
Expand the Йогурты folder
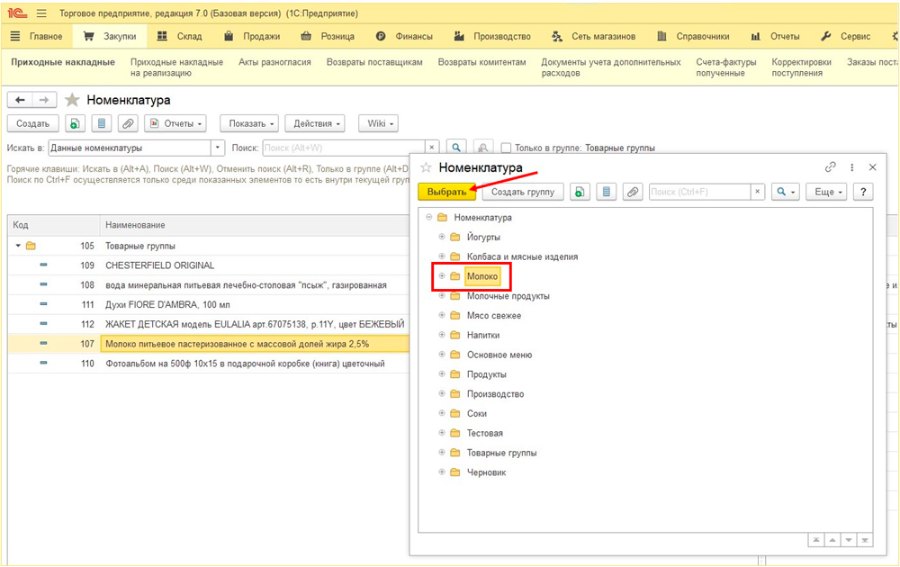click(x=441, y=236)
